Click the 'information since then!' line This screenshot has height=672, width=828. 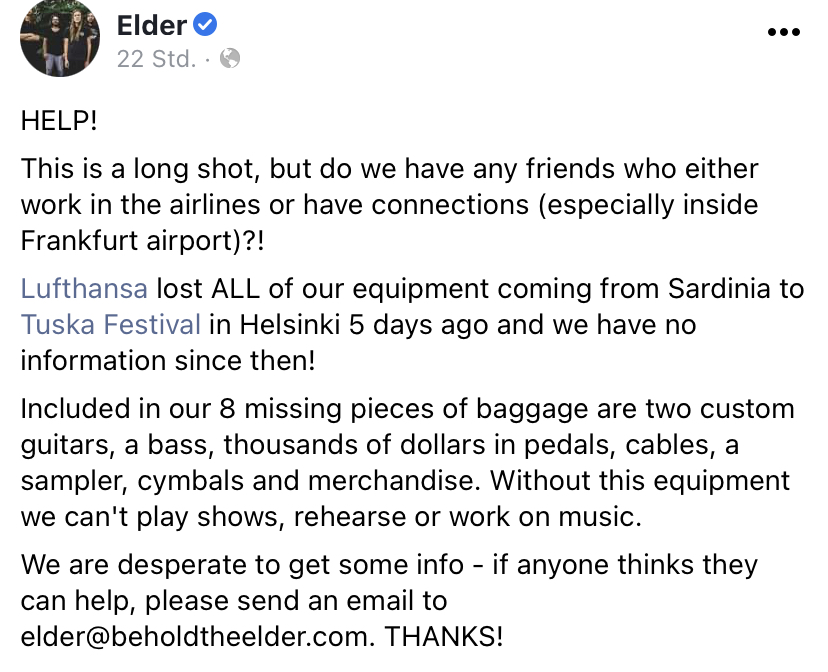point(168,361)
